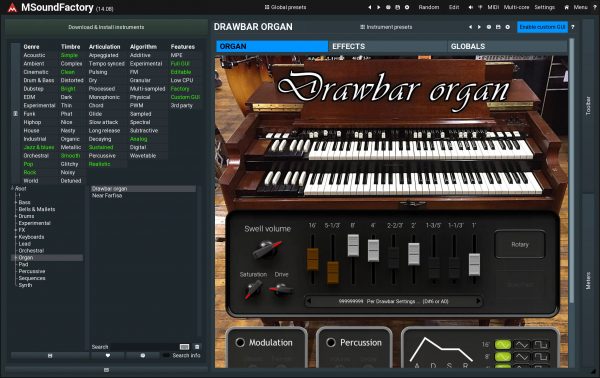
Task: Click the home icon beside Menu
Action: (567, 7)
